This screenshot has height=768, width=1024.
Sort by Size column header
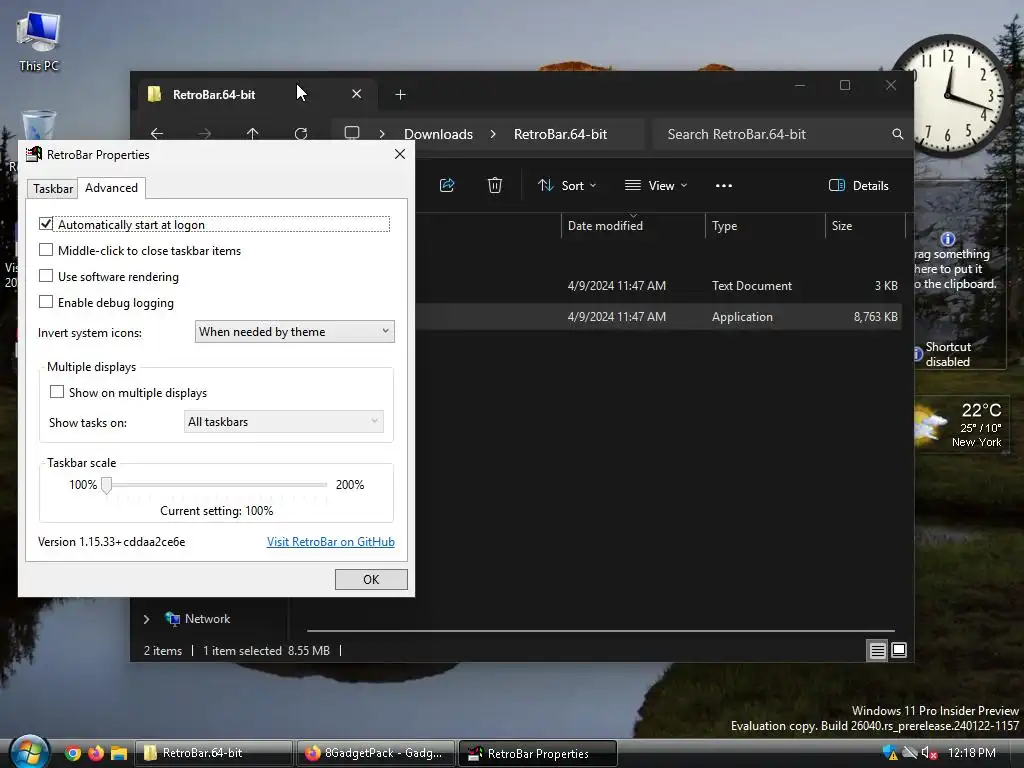click(865, 226)
